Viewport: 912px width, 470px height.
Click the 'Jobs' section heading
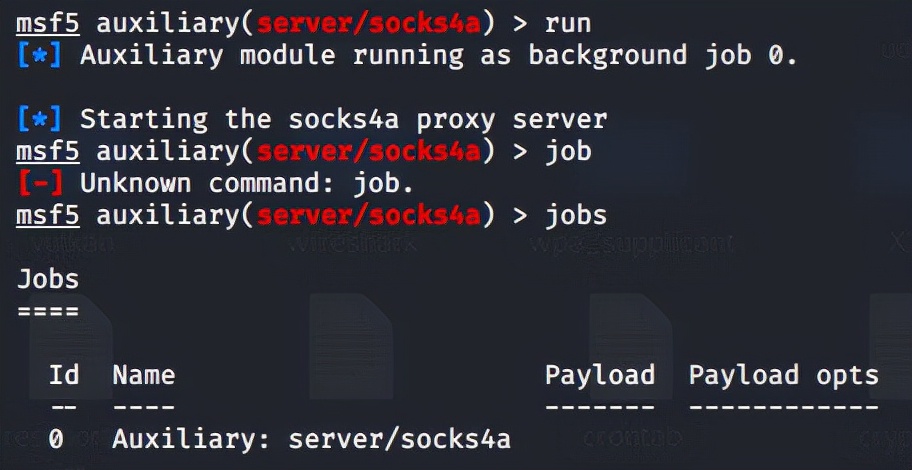[x=48, y=280]
